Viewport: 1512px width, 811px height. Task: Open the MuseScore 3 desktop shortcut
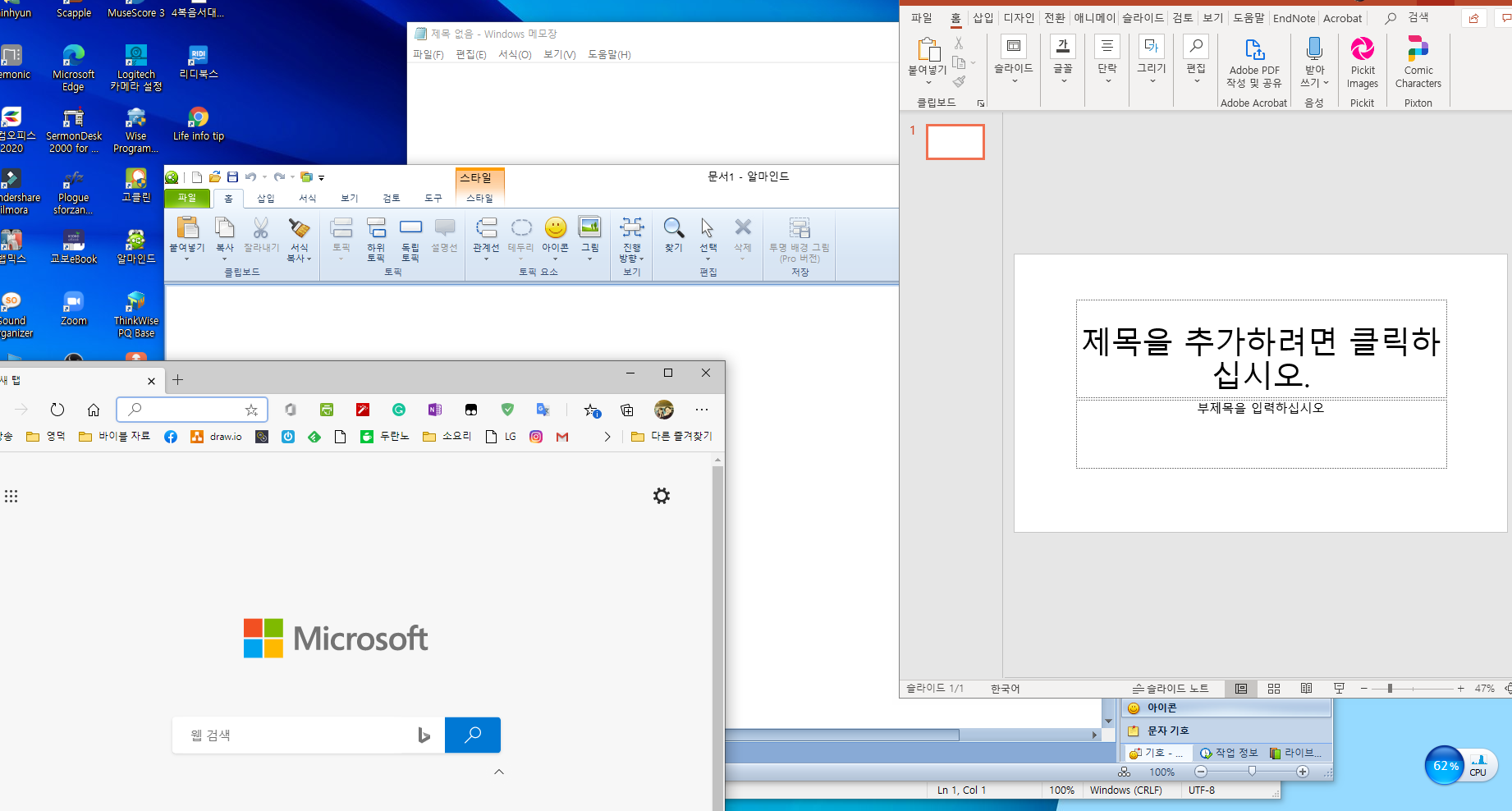pyautogui.click(x=136, y=10)
